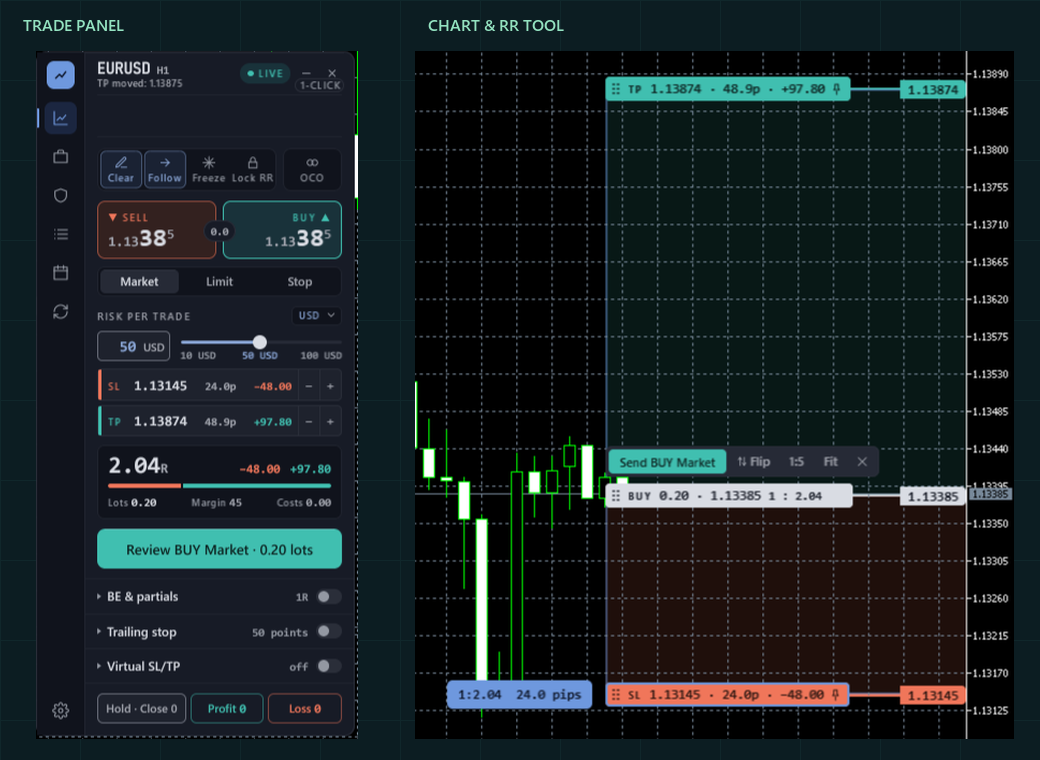Image resolution: width=1040 pixels, height=760 pixels.
Task: Open the USD risk unit dropdown
Action: point(316,316)
